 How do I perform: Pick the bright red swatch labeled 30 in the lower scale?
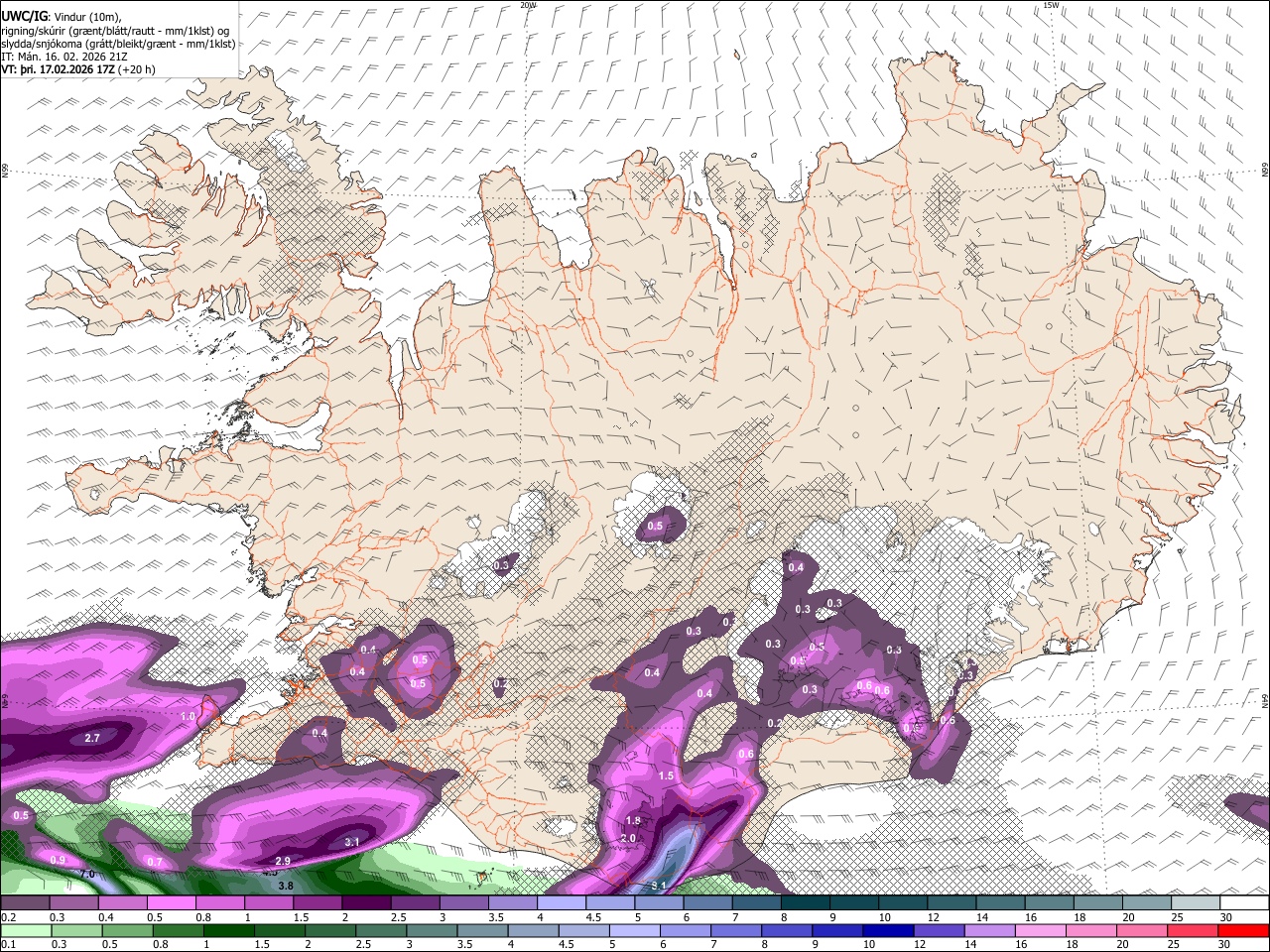pos(1244,930)
